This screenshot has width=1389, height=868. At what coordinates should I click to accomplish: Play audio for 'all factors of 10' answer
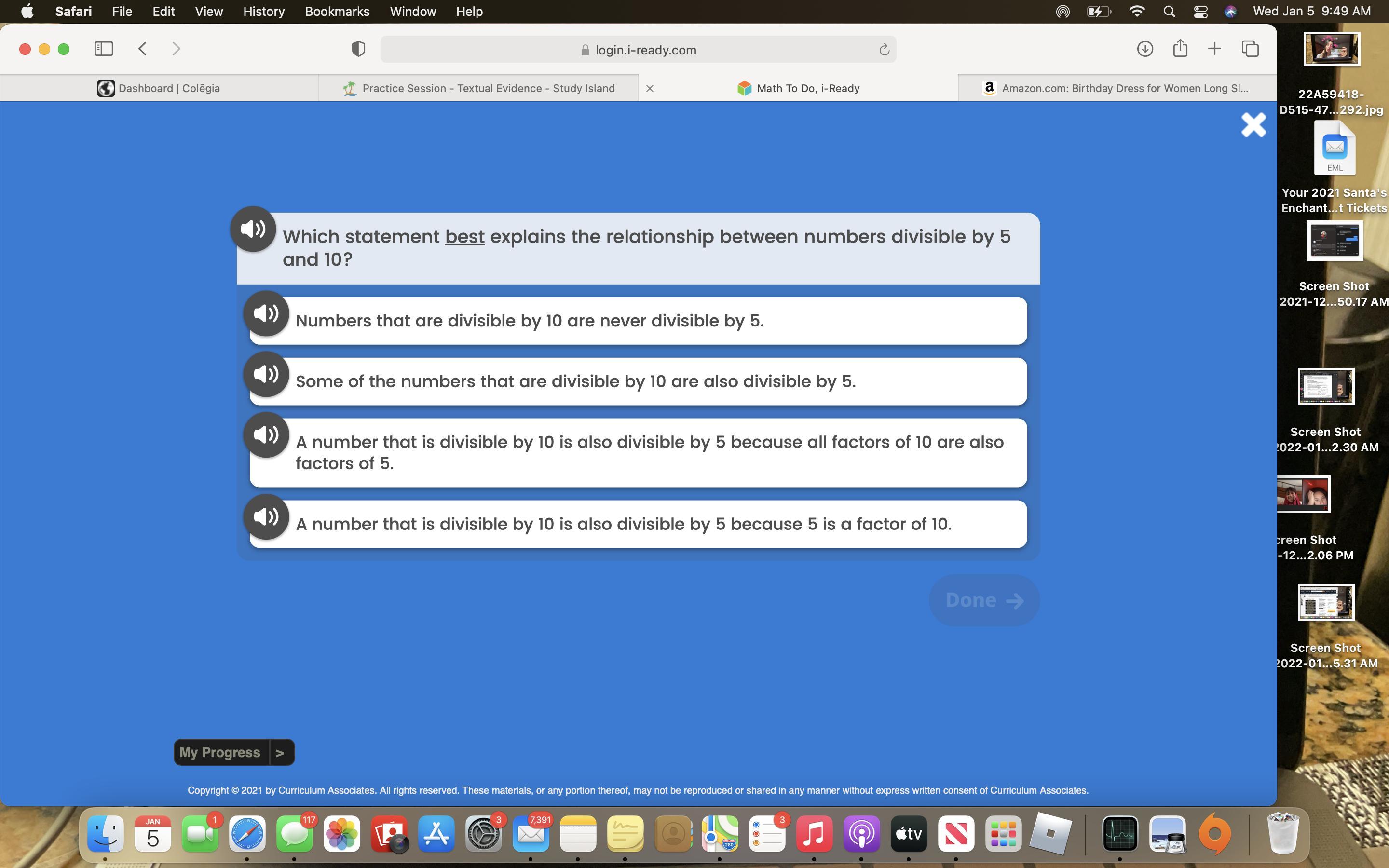click(x=266, y=435)
